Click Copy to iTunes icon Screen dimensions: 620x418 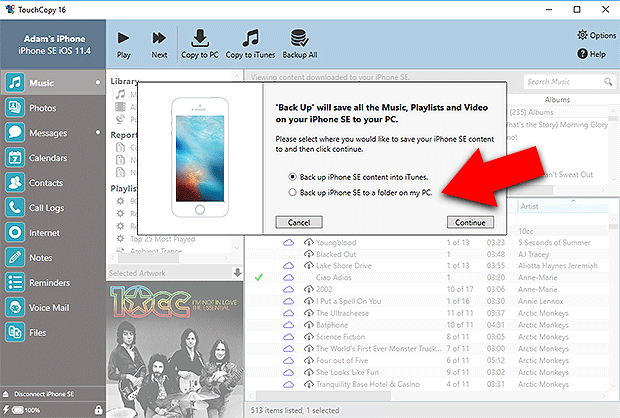(250, 38)
